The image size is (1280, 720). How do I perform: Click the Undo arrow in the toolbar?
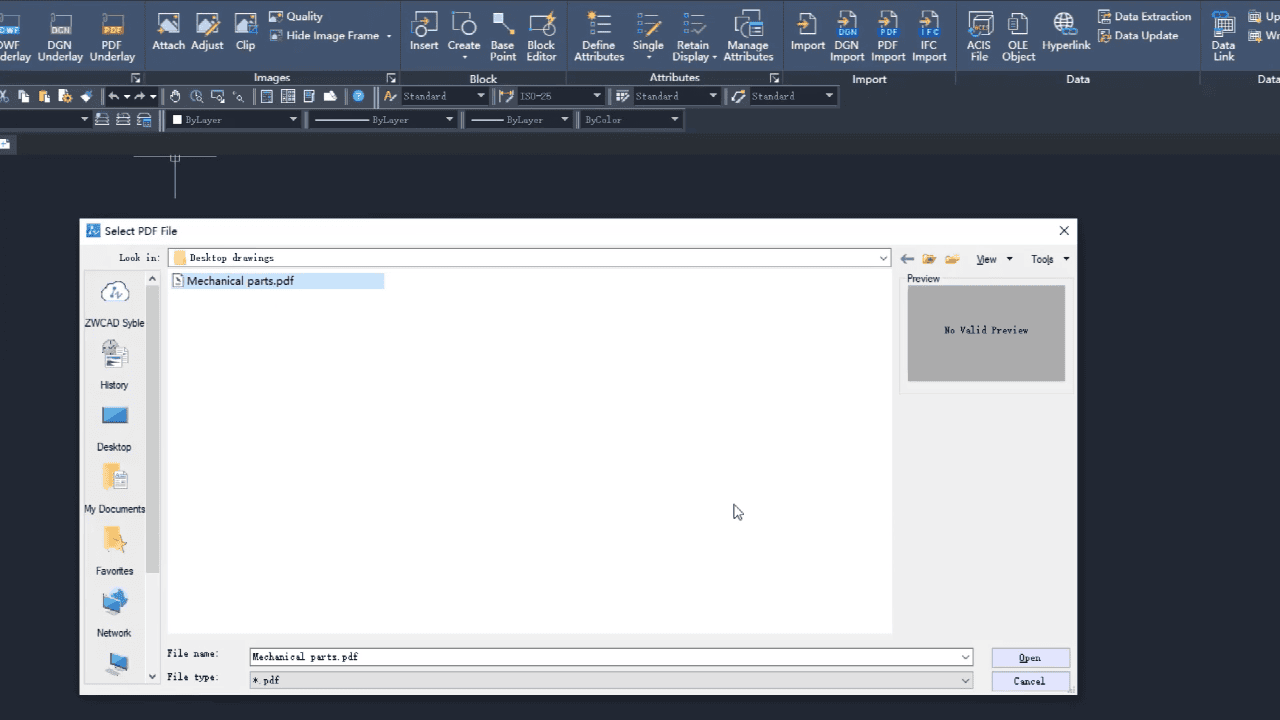coord(114,96)
